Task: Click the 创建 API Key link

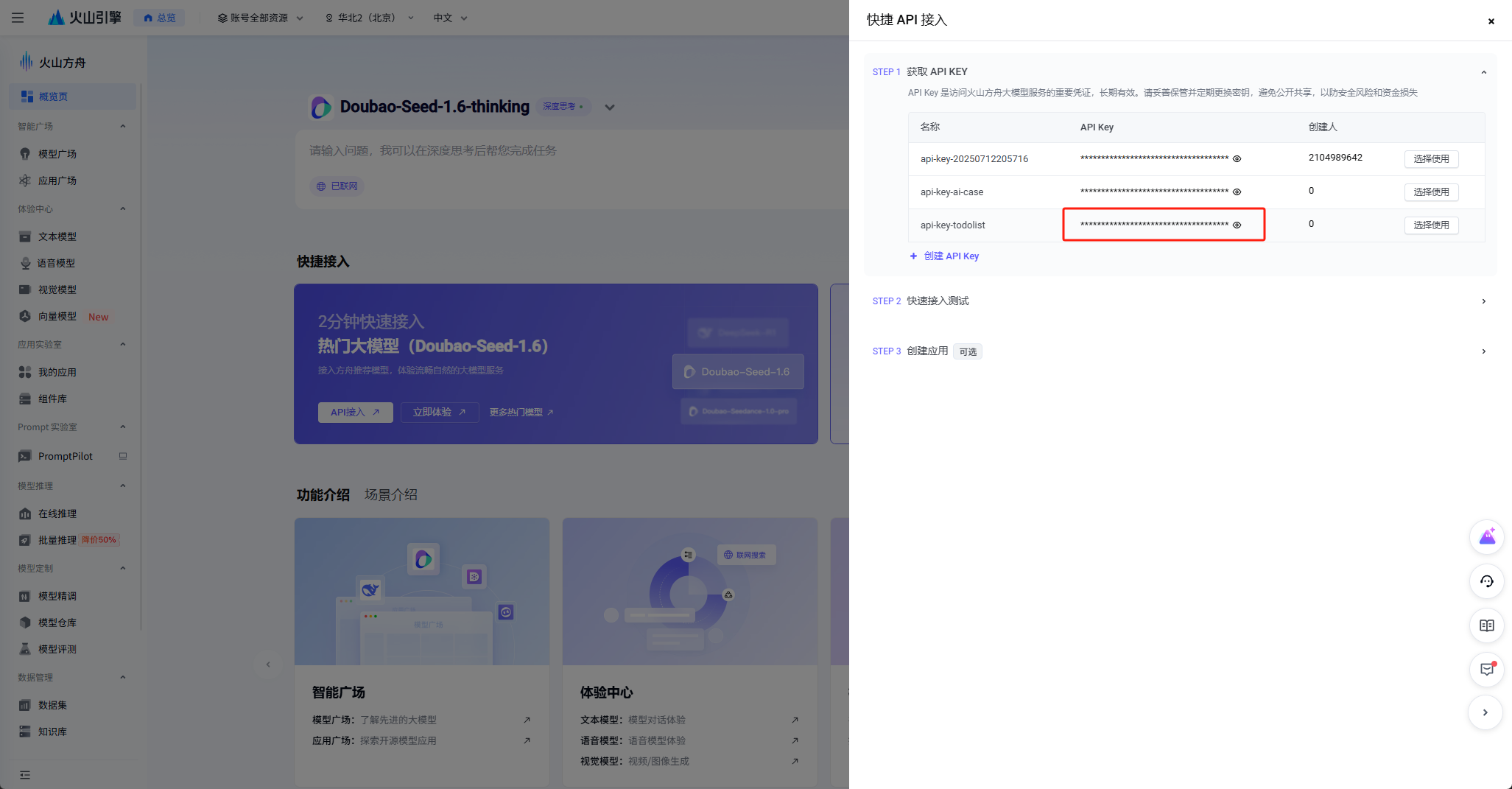Action: coord(944,256)
